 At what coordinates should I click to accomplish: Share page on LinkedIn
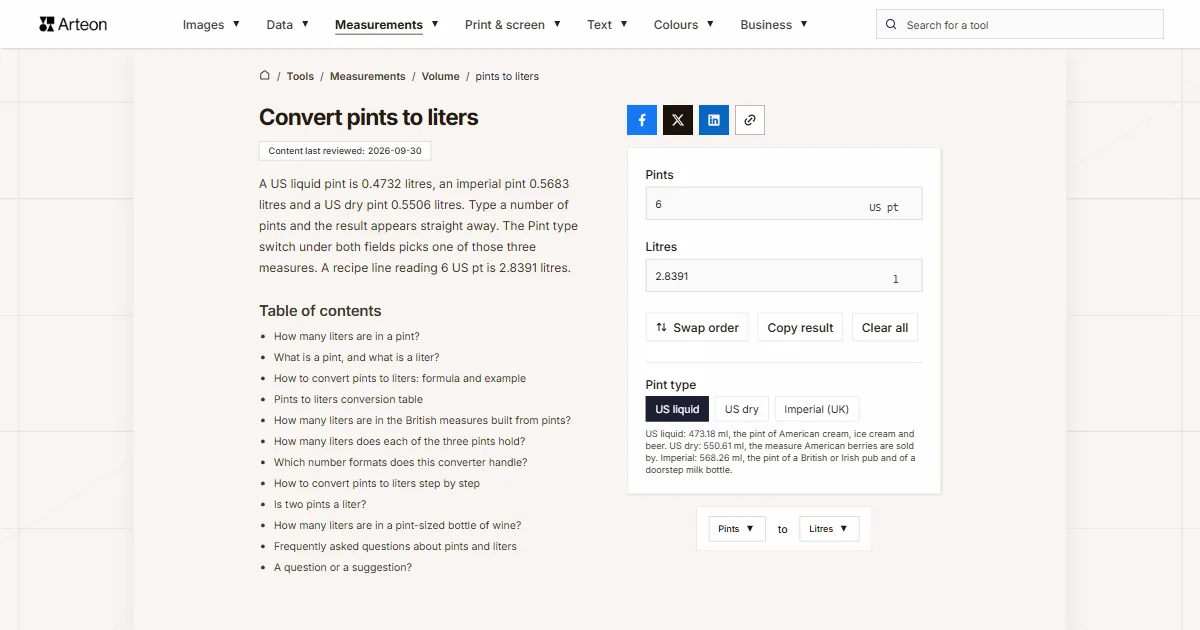click(x=714, y=120)
